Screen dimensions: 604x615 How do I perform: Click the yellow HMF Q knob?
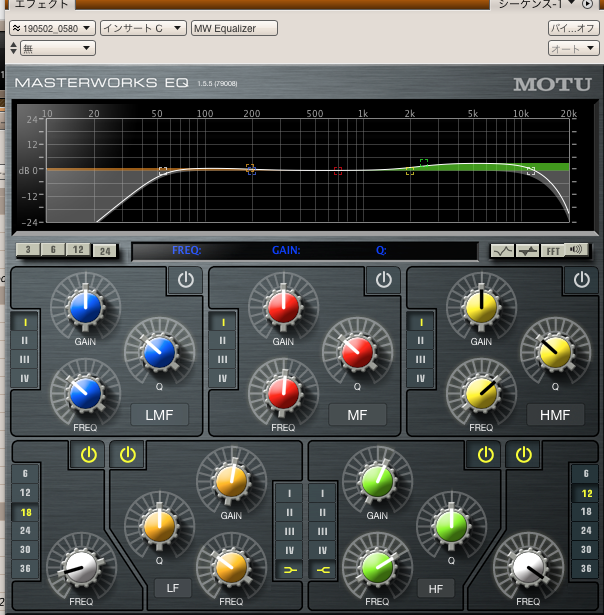pos(555,352)
